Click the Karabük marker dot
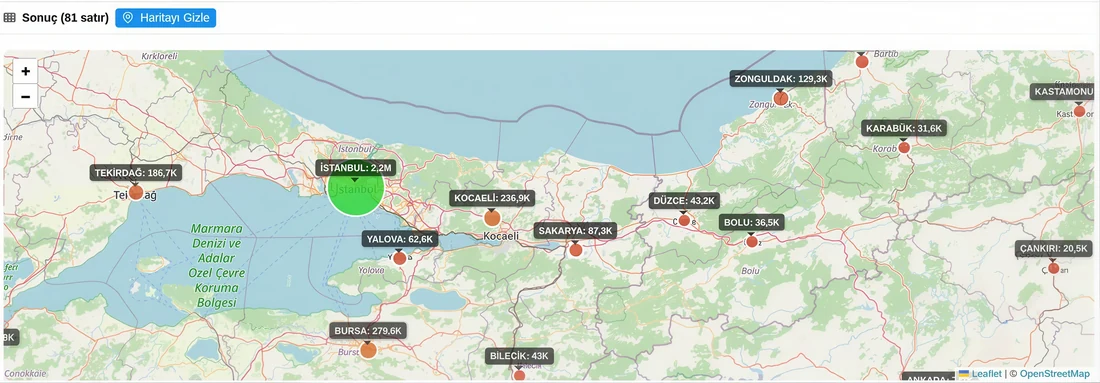The height and width of the screenshot is (383, 1100). pos(904,148)
